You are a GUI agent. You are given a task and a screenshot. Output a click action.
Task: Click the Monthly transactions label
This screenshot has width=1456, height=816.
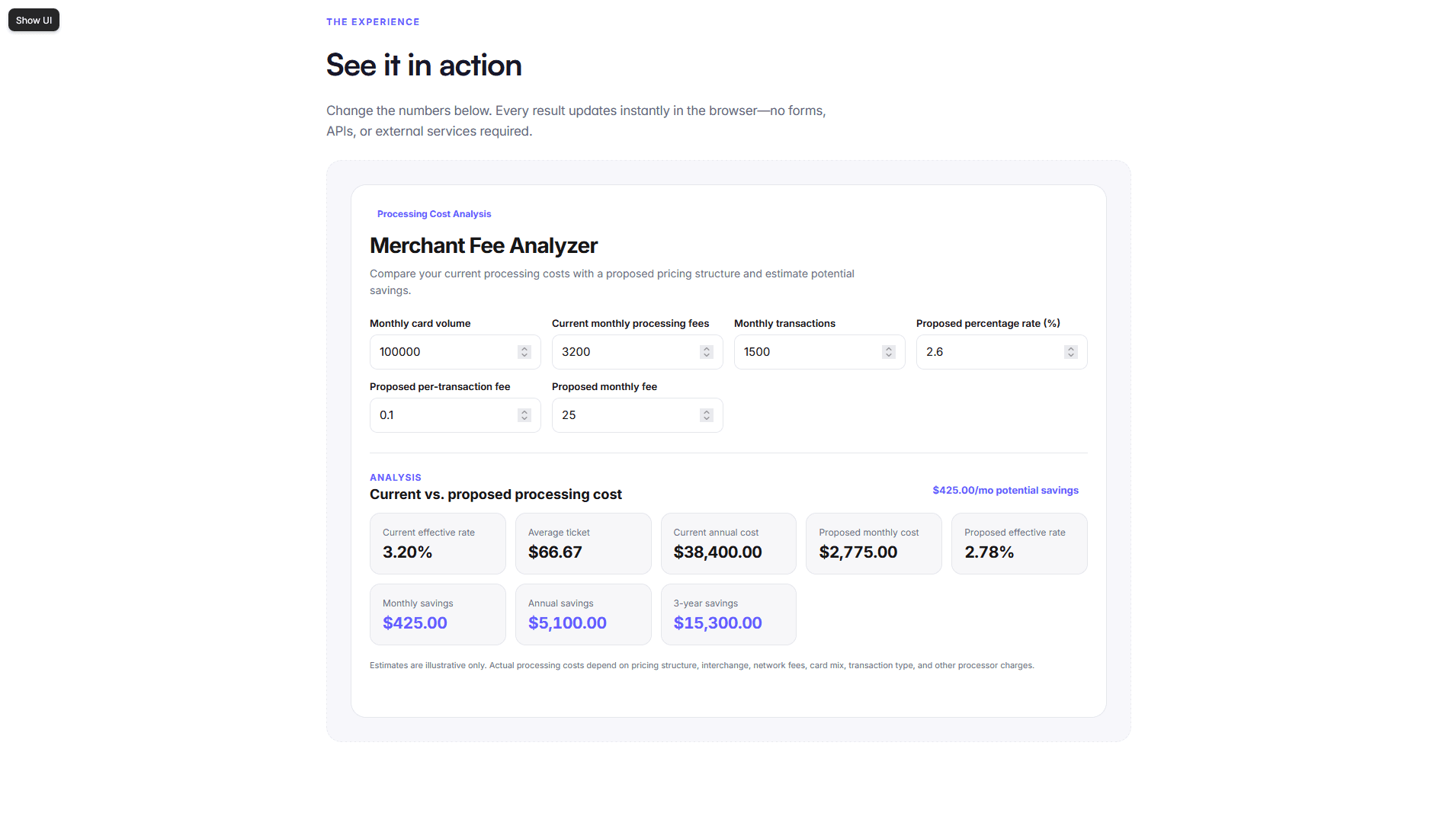tap(784, 324)
